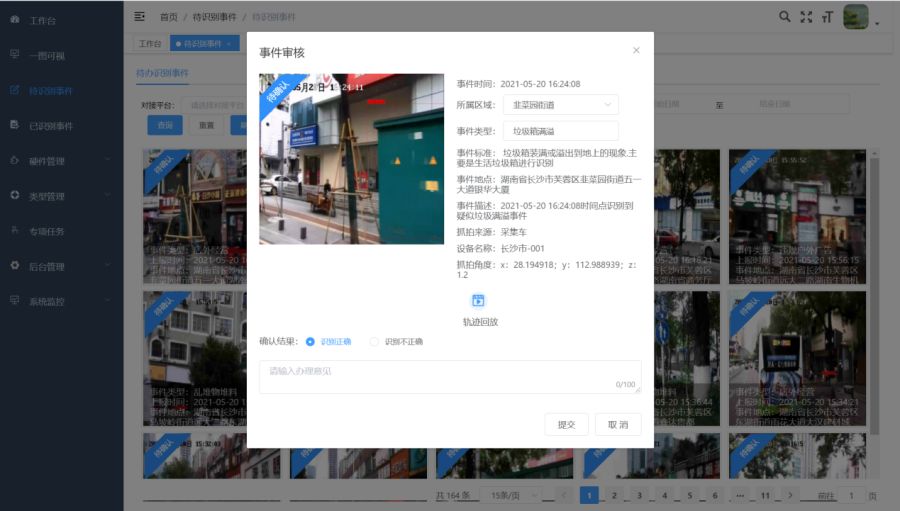Collapse the sidebar with hamburger icon
The width and height of the screenshot is (900, 511).
[x=139, y=16]
